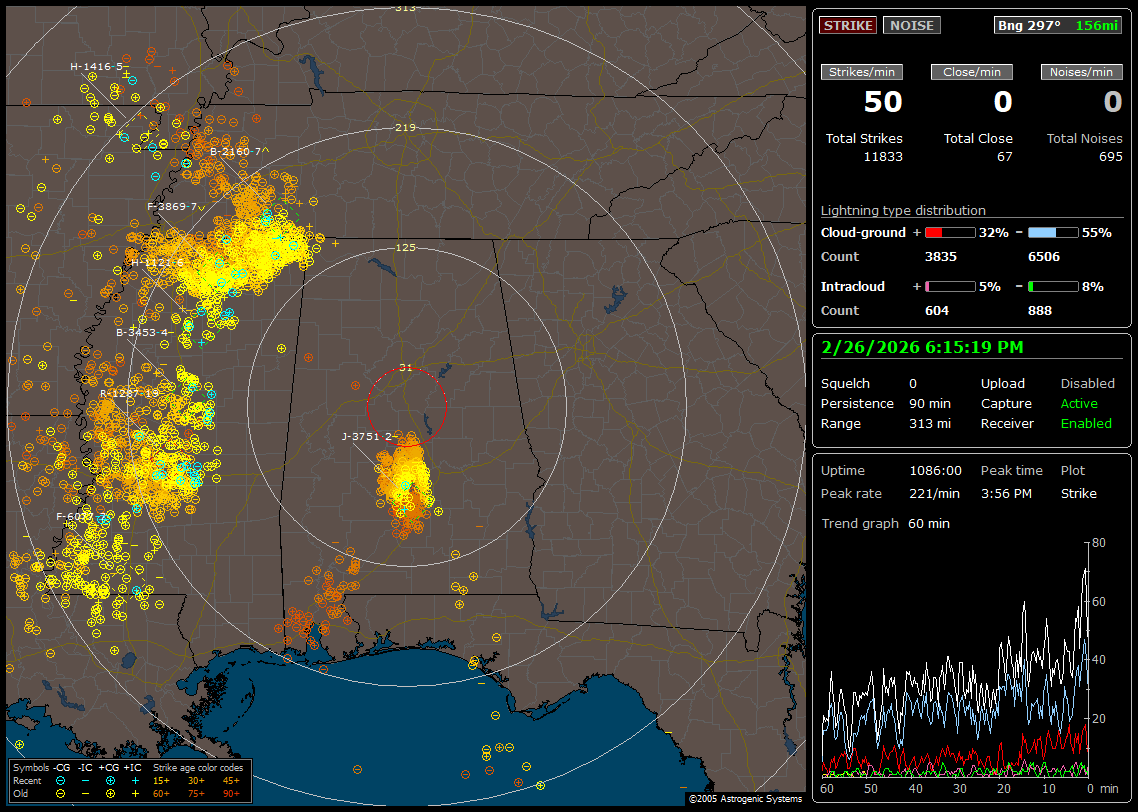This screenshot has width=1138, height=812.
Task: Click the positive Cloud-ground red percentage bar
Action: 949,232
